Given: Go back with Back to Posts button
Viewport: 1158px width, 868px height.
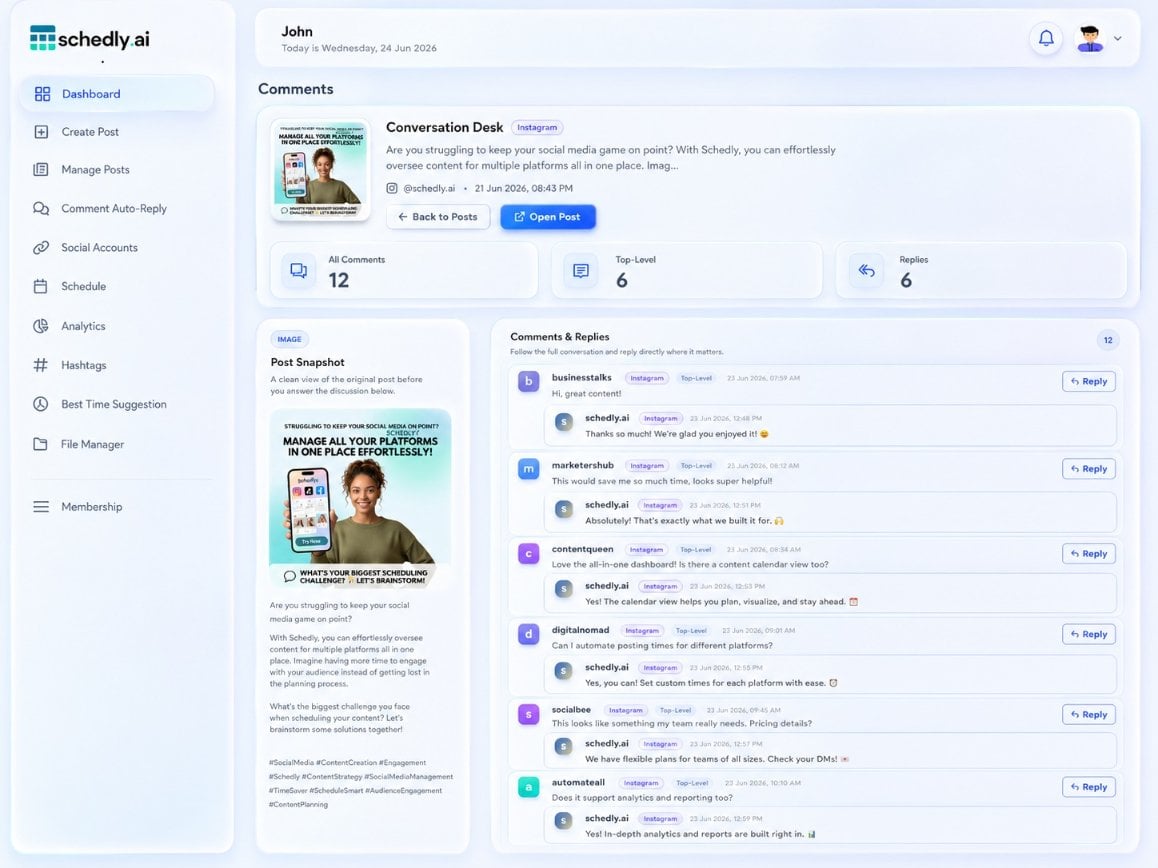Looking at the screenshot, I should pyautogui.click(x=438, y=216).
